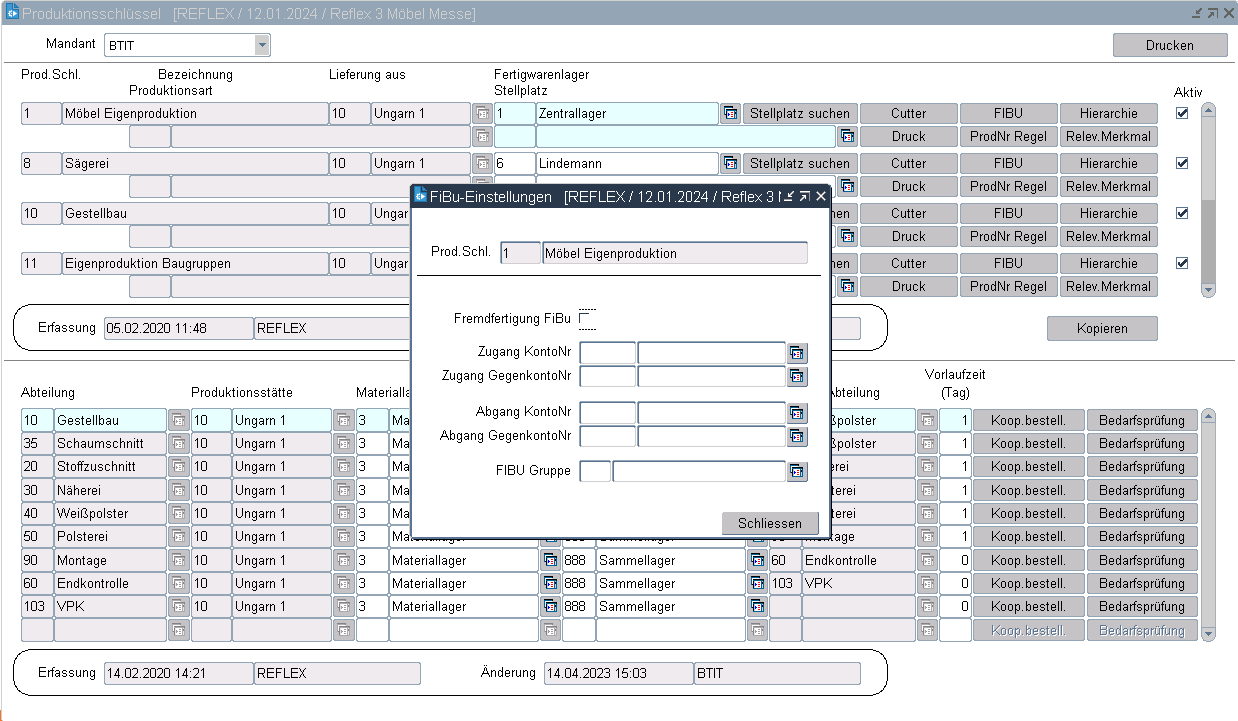Click Bedarfsprüfung button in Montage row
Image resolution: width=1238 pixels, height=721 pixels.
pos(1141,561)
